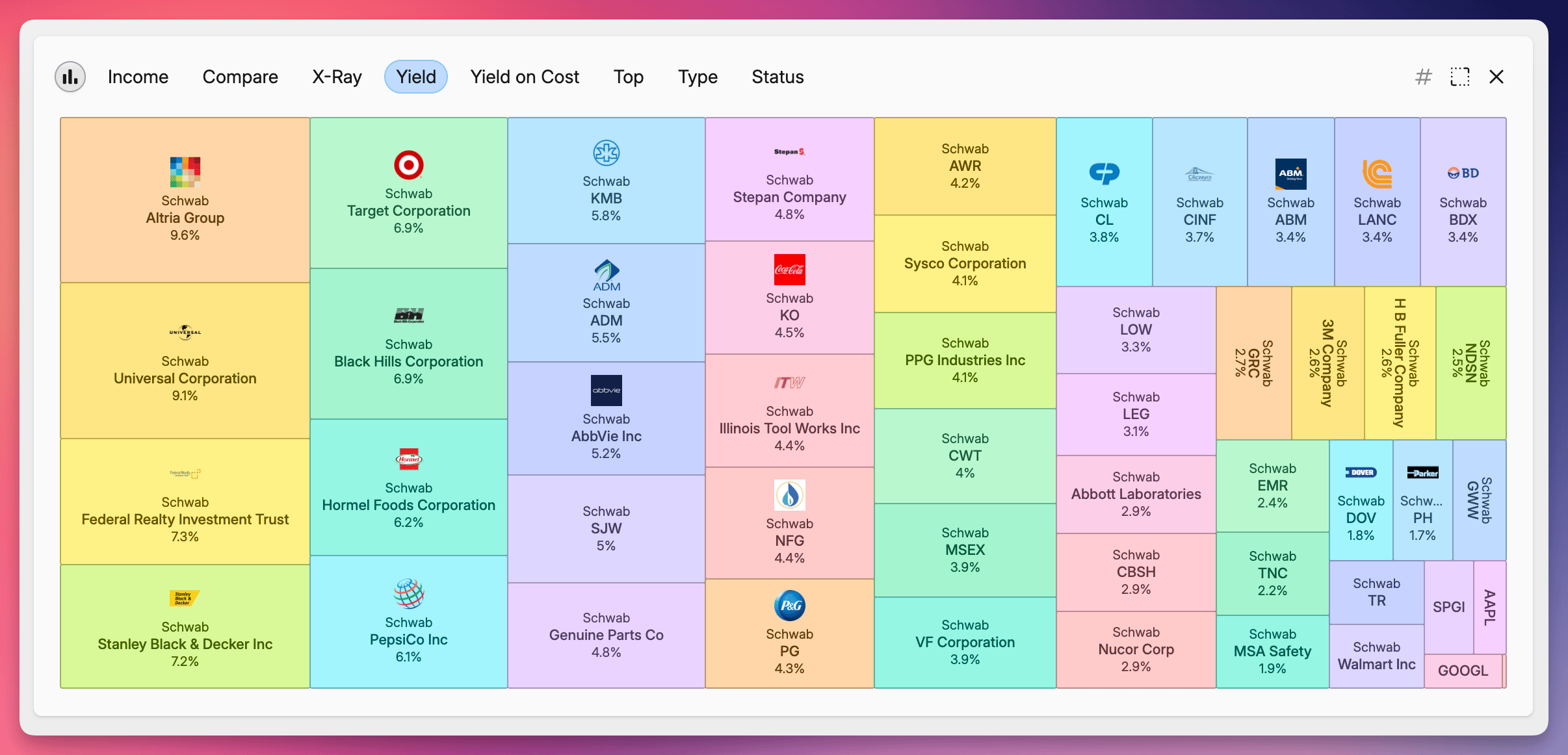The width and height of the screenshot is (1568, 755).
Task: Click the Stepan Company logo
Action: (x=790, y=151)
